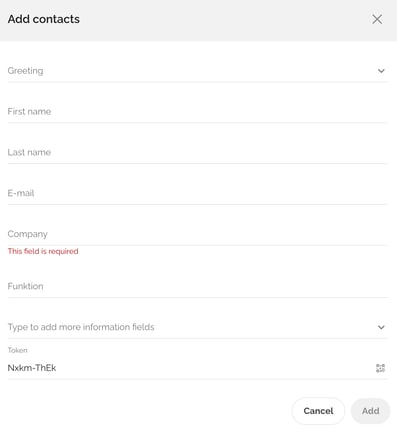Viewport: 397px width, 428px height.
Task: Focus the Last name input
Action: [198, 152]
